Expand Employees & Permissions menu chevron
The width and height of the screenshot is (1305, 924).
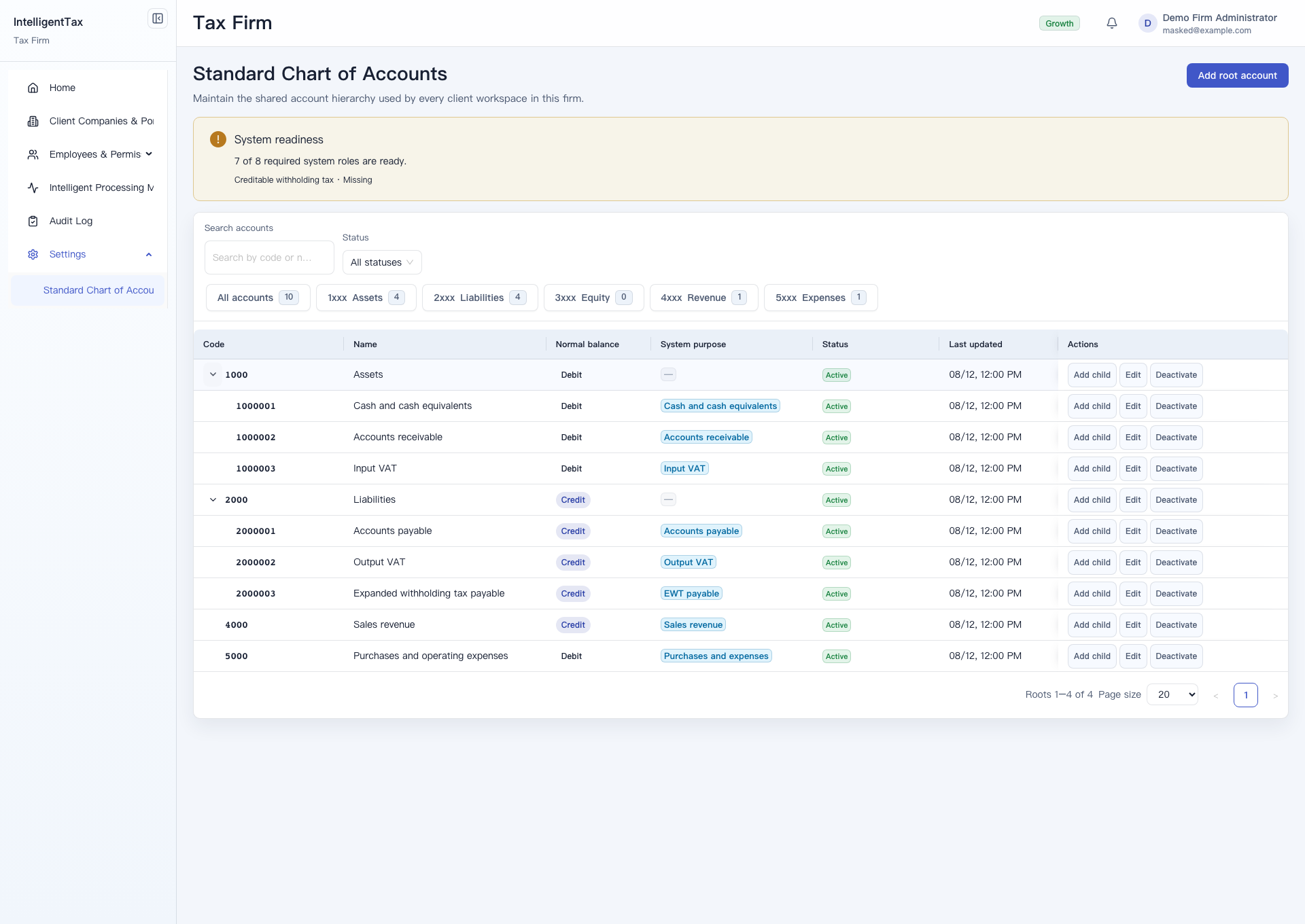[x=149, y=154]
